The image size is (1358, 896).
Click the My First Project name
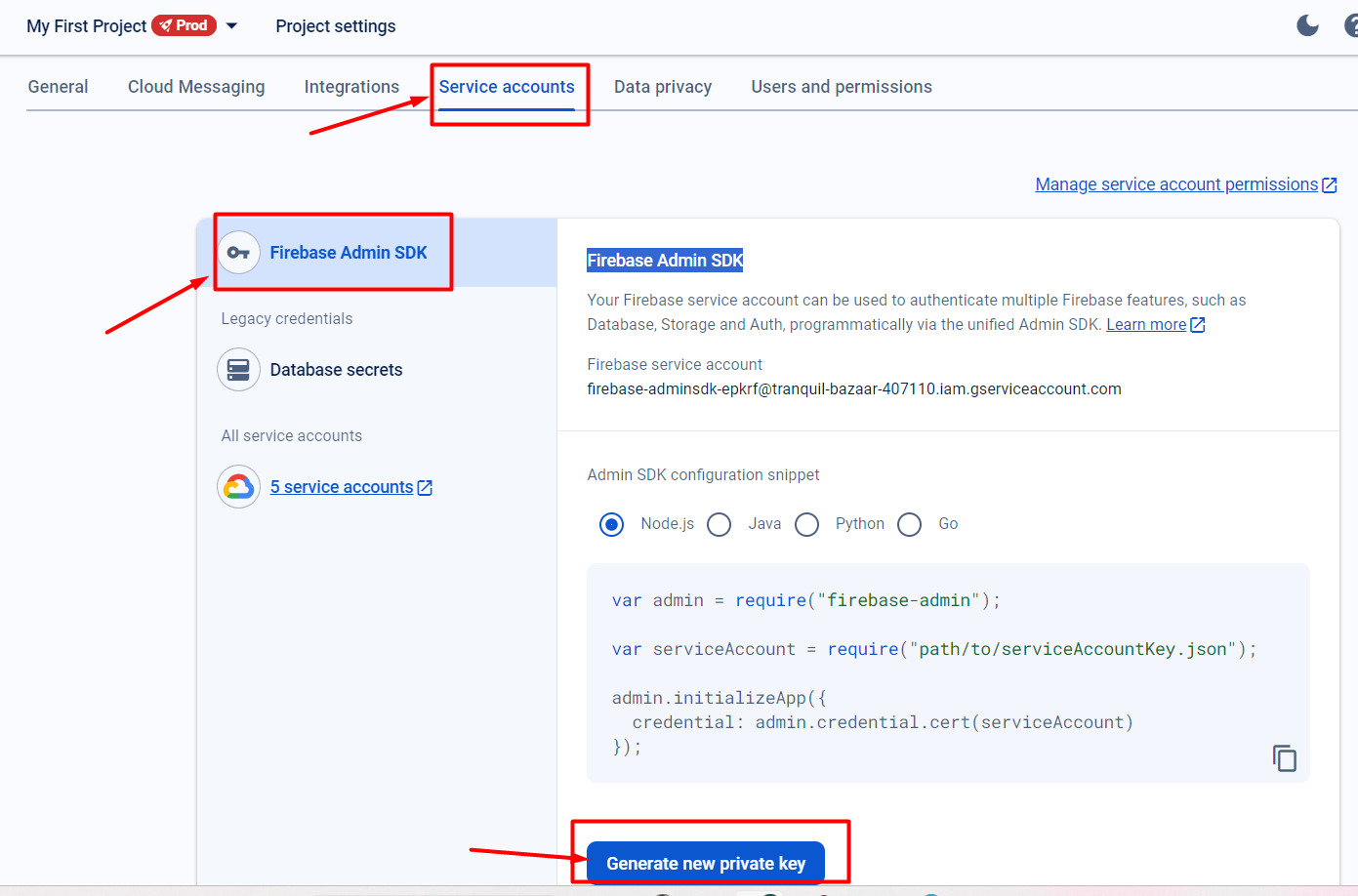point(86,26)
